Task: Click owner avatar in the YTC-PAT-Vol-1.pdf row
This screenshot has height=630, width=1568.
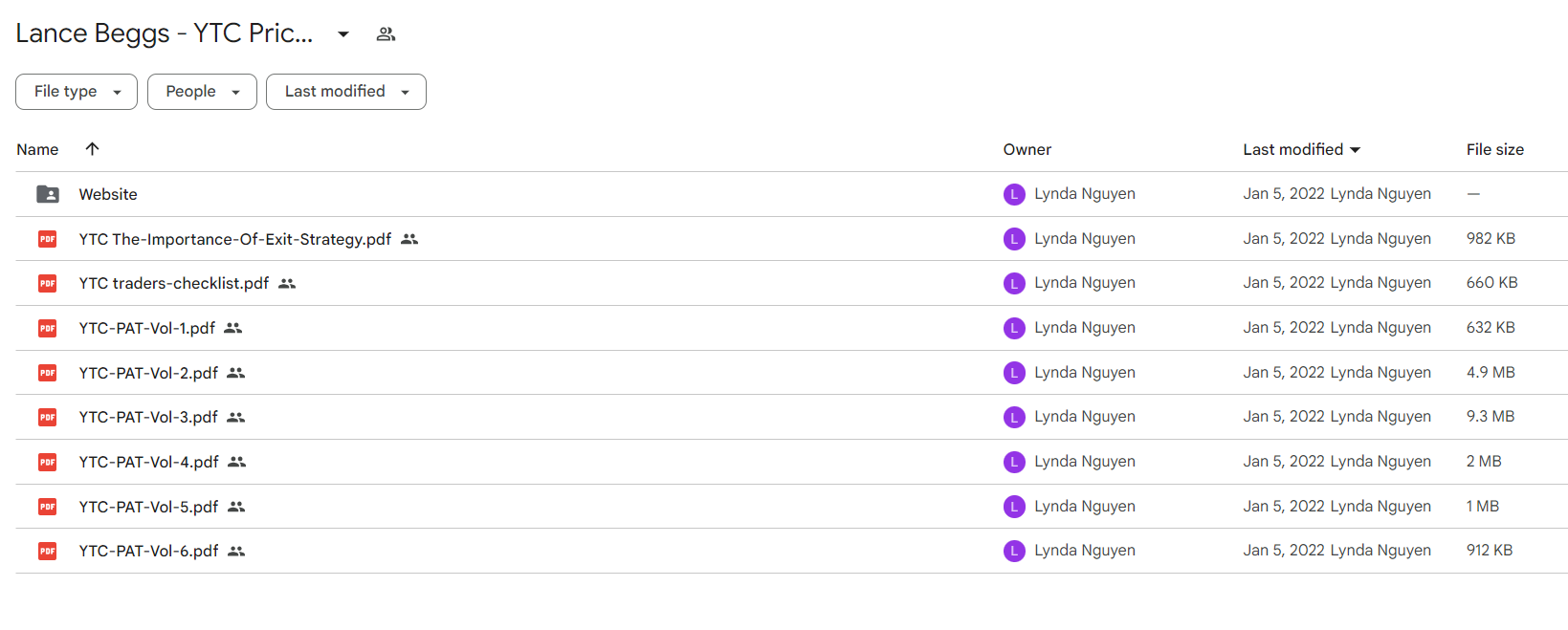Action: coord(1014,328)
